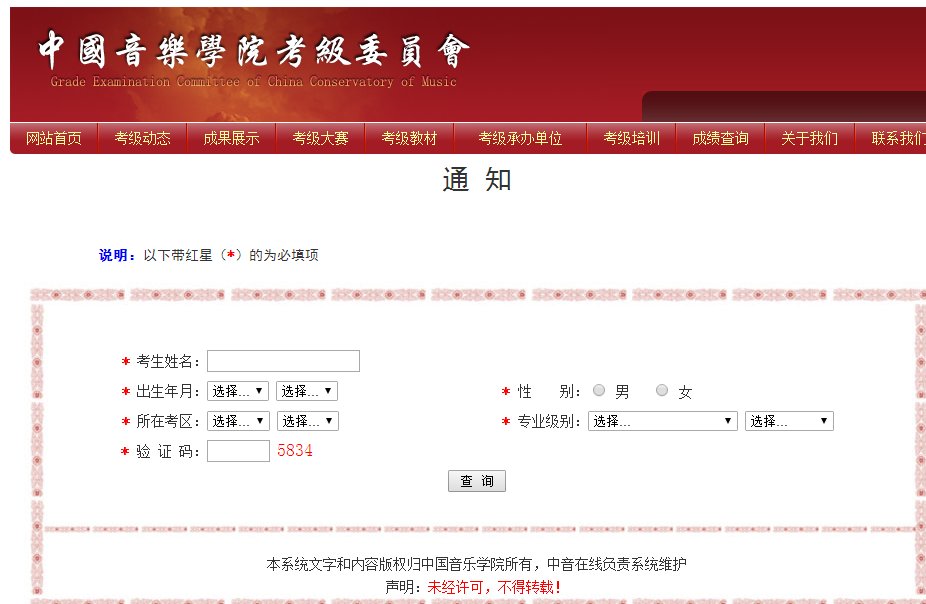Image resolution: width=926 pixels, height=604 pixels.
Task: Click the 查询 query button
Action: (x=477, y=480)
